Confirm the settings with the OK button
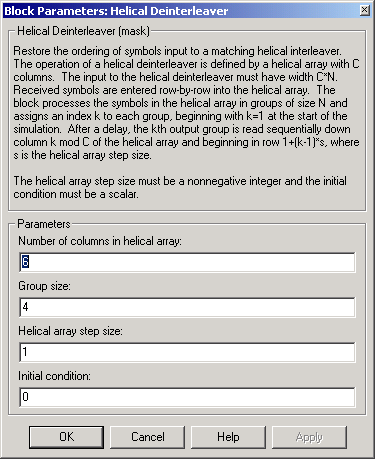 tap(66, 437)
